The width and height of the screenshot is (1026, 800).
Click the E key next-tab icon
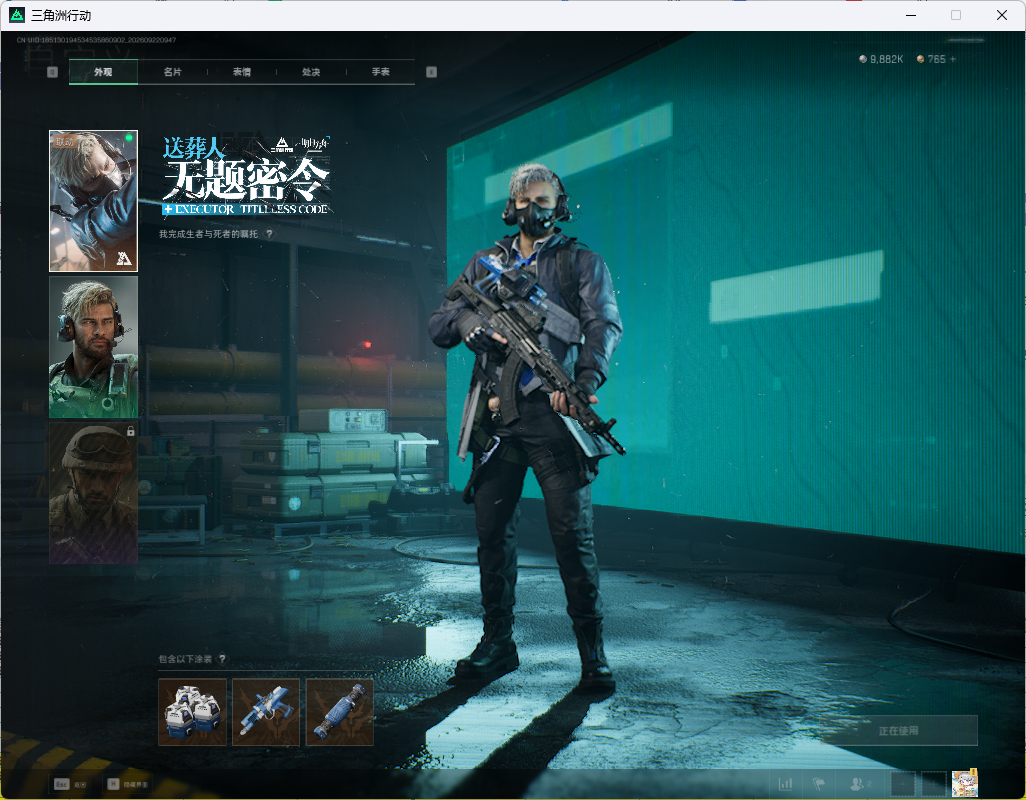click(x=431, y=72)
